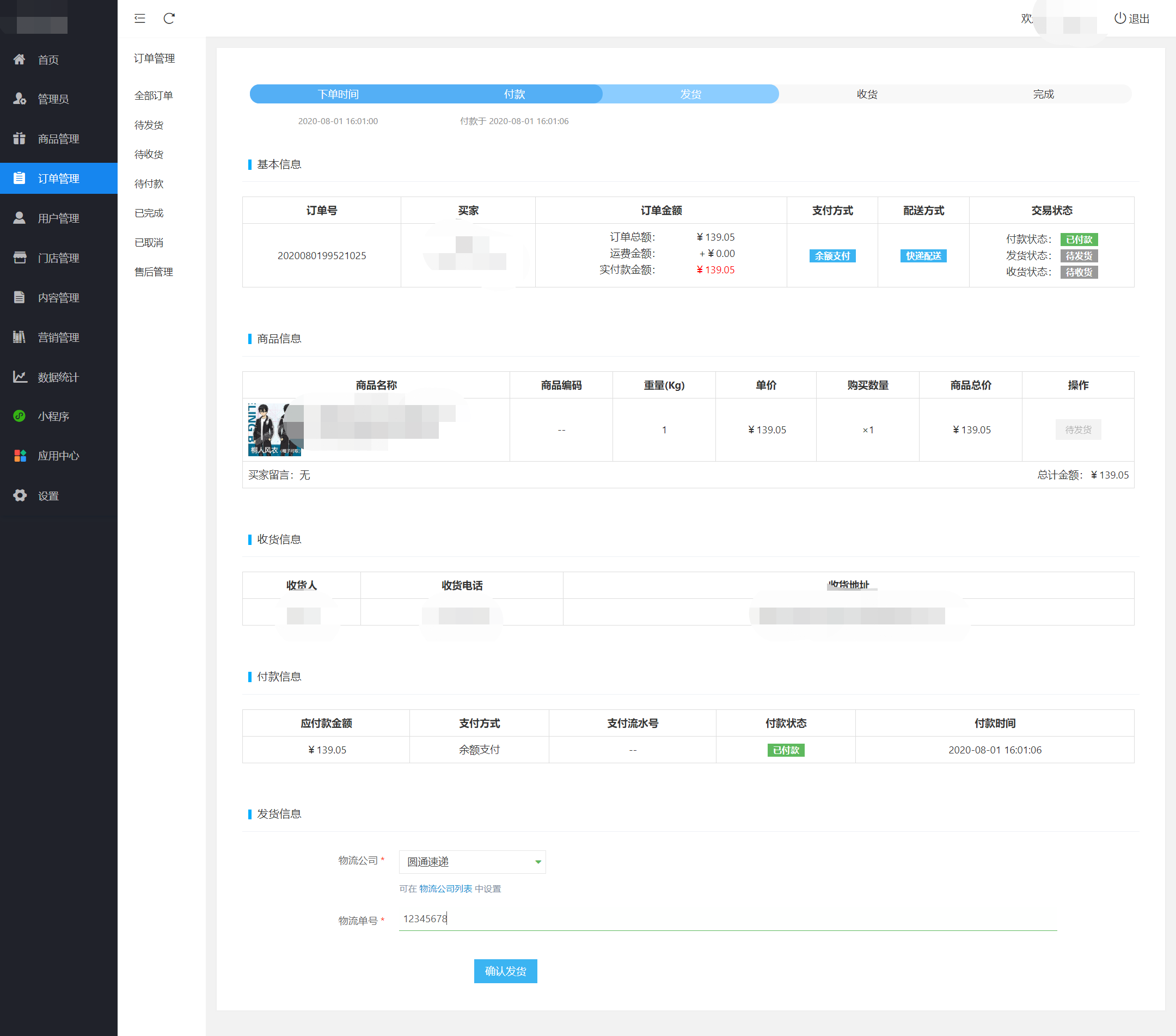Open the logistics company dropdown
The width and height of the screenshot is (1176, 1036).
click(x=471, y=861)
